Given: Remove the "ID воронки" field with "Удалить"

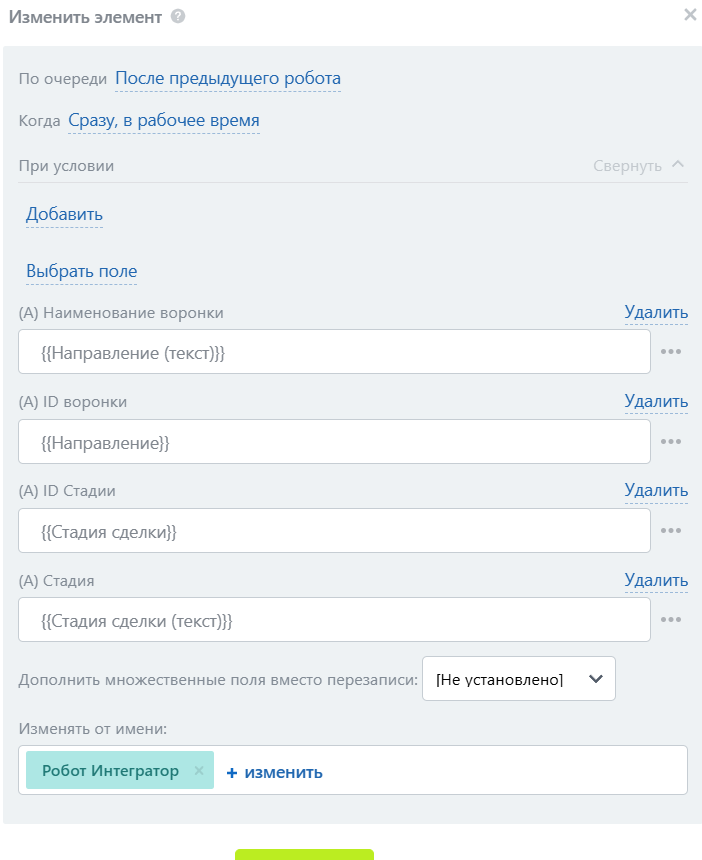Looking at the screenshot, I should (656, 400).
